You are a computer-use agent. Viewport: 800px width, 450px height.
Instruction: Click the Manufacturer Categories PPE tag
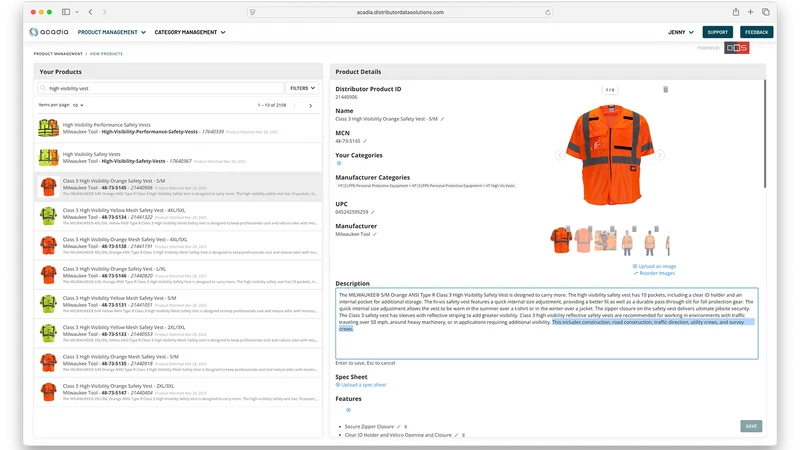coord(426,186)
